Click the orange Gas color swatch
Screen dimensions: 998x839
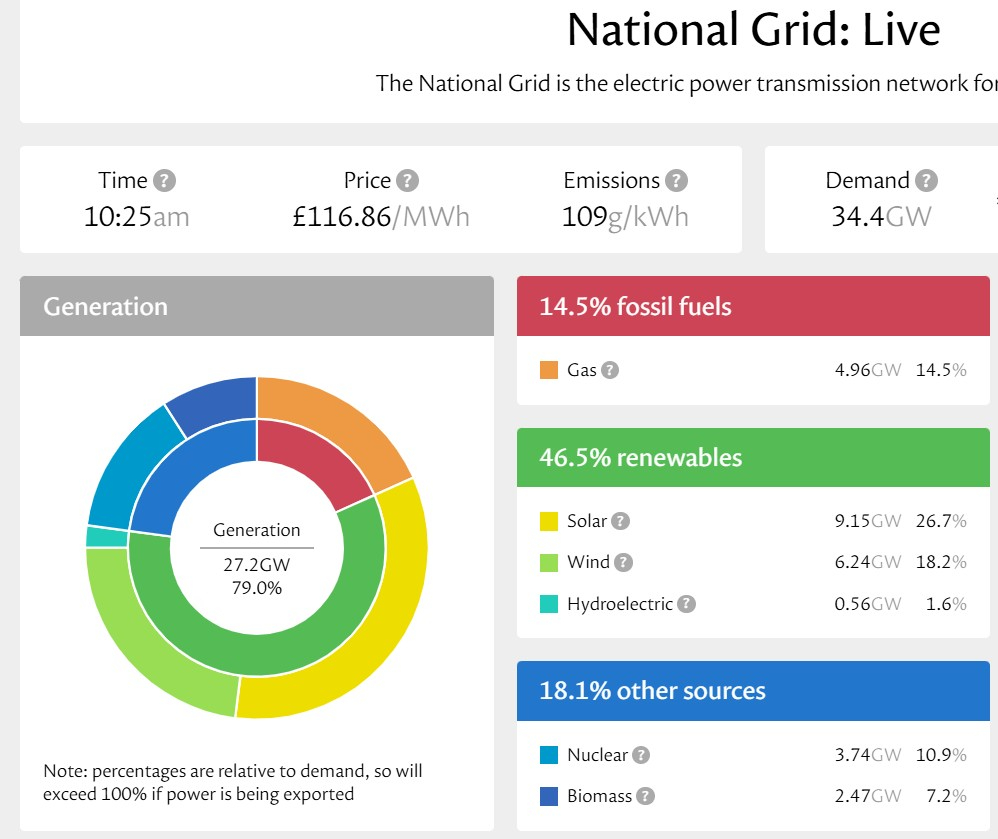549,370
